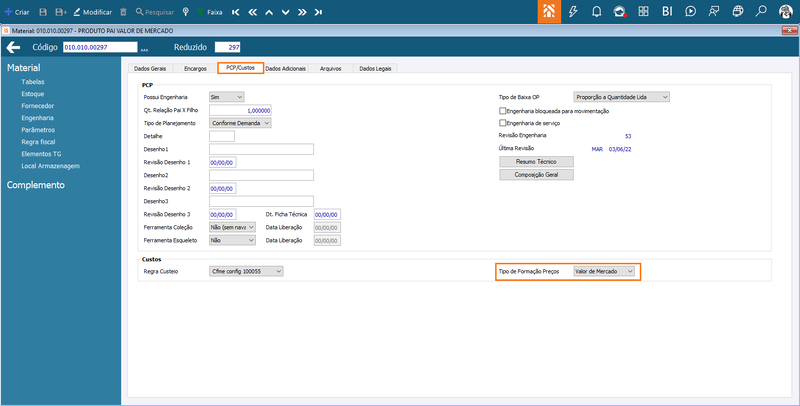Open Fornecedor in the sidebar
This screenshot has height=406, width=800.
pyautogui.click(x=38, y=106)
